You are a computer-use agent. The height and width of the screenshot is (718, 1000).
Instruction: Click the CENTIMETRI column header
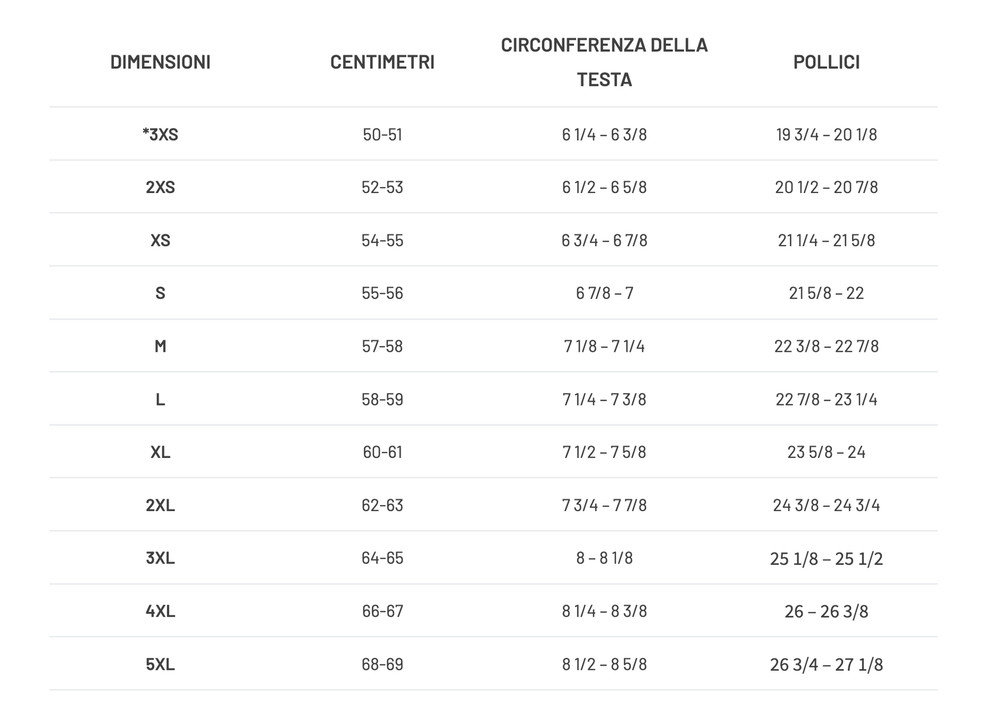(382, 62)
